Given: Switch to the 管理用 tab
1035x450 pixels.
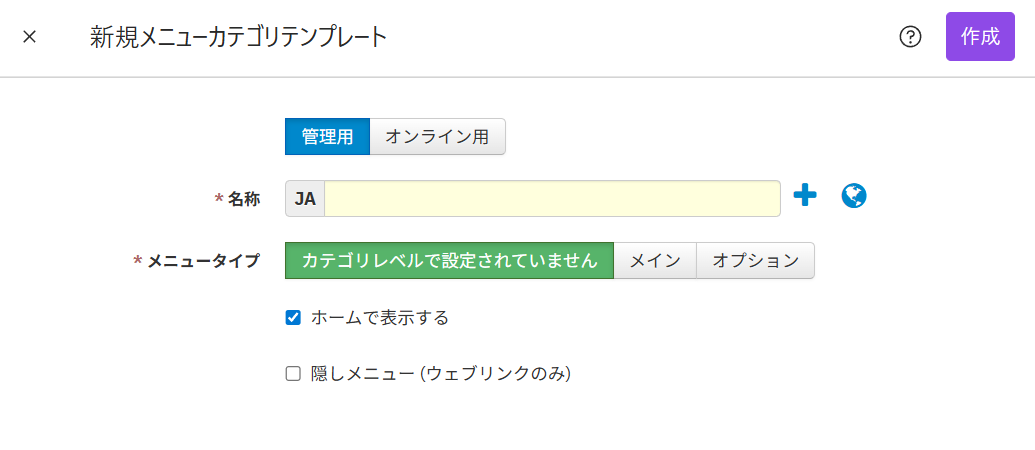Looking at the screenshot, I should pos(327,137).
